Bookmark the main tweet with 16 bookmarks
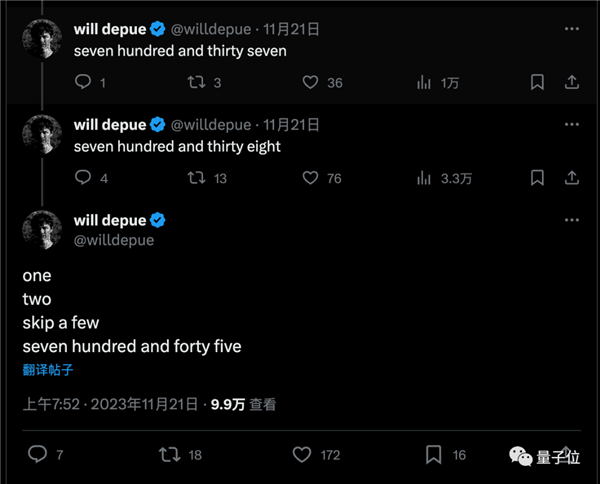Screen dimensions: 600x484 434,455
